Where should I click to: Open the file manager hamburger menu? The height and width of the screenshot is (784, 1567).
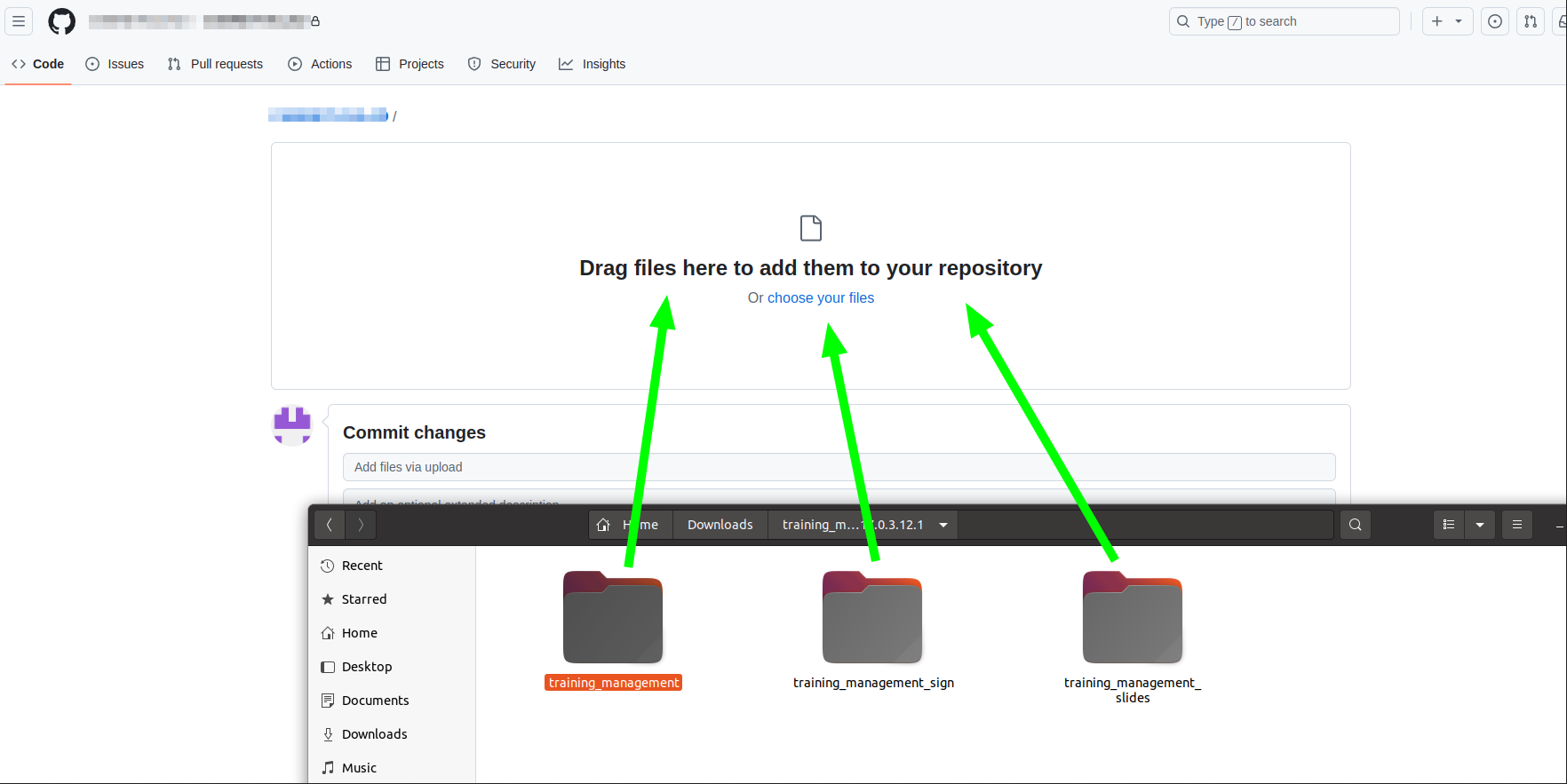pos(1517,525)
